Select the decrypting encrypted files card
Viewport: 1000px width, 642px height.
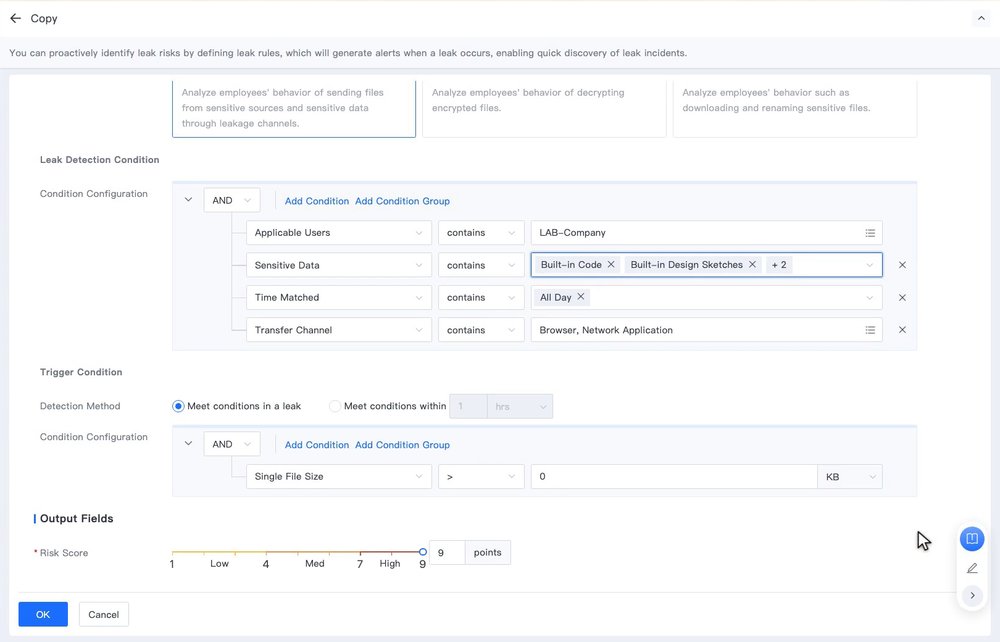tap(544, 109)
